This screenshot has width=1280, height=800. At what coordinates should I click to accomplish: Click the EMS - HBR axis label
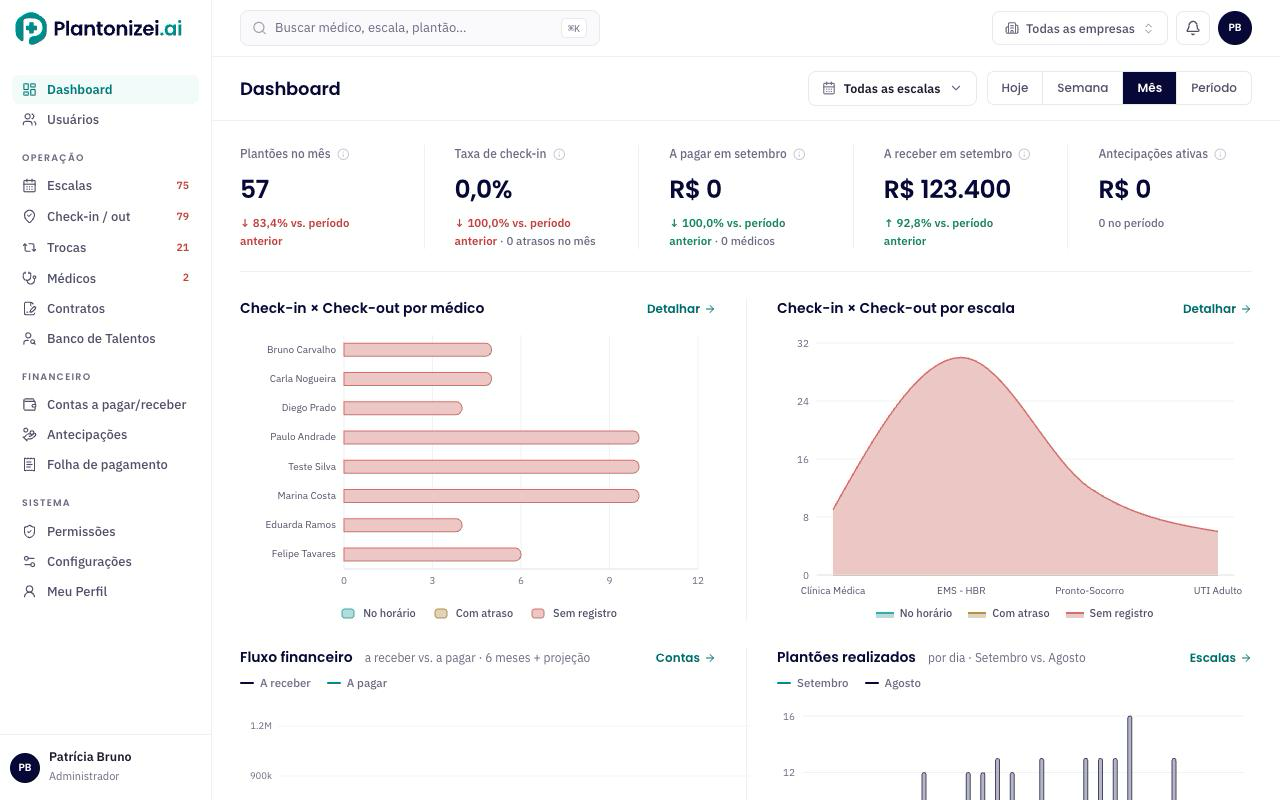[x=961, y=591]
